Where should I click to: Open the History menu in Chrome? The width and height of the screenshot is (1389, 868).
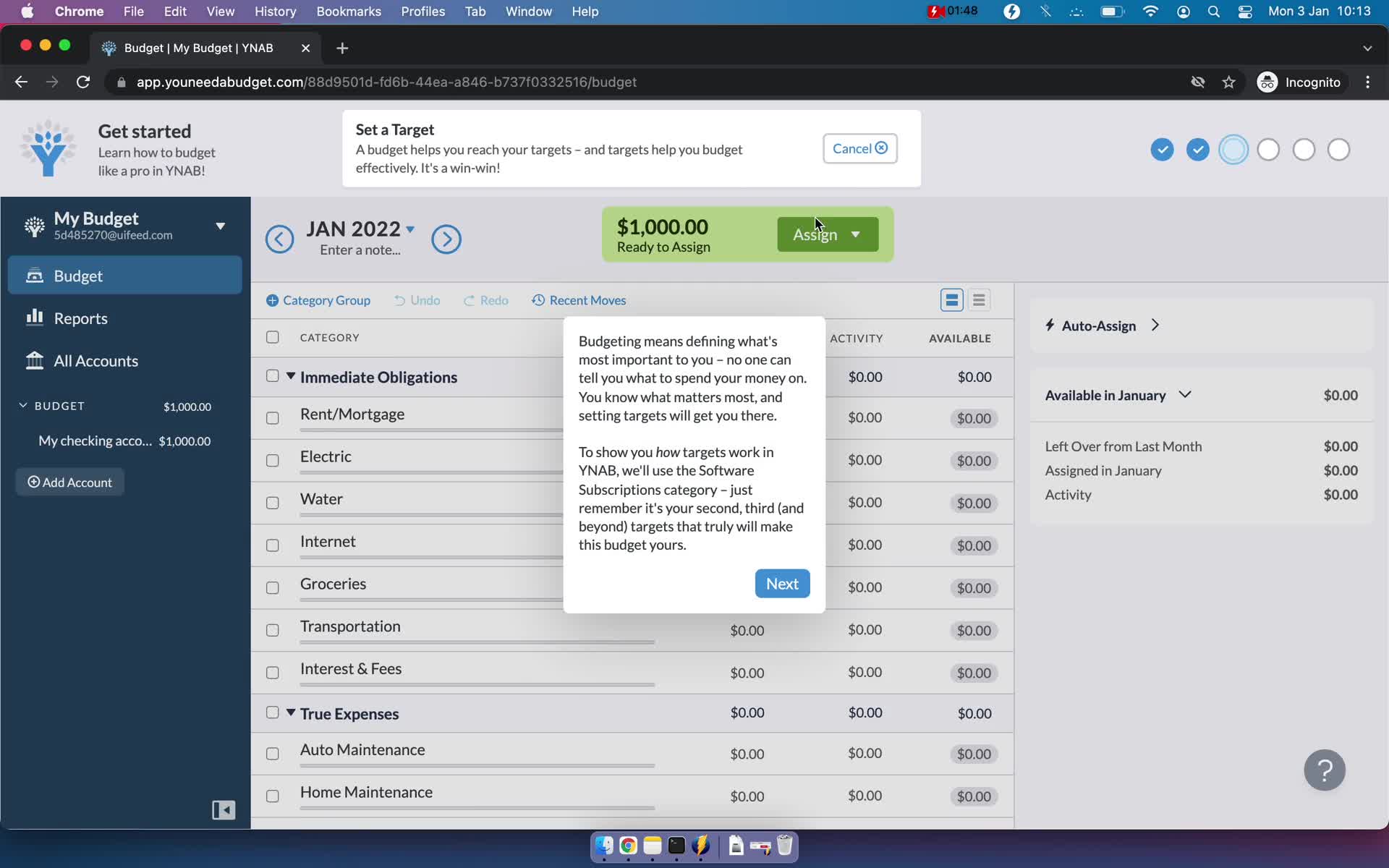click(x=276, y=11)
